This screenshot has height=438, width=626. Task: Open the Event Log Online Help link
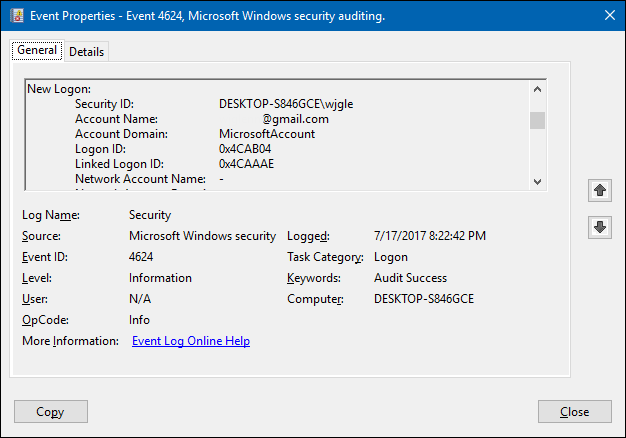pos(190,341)
